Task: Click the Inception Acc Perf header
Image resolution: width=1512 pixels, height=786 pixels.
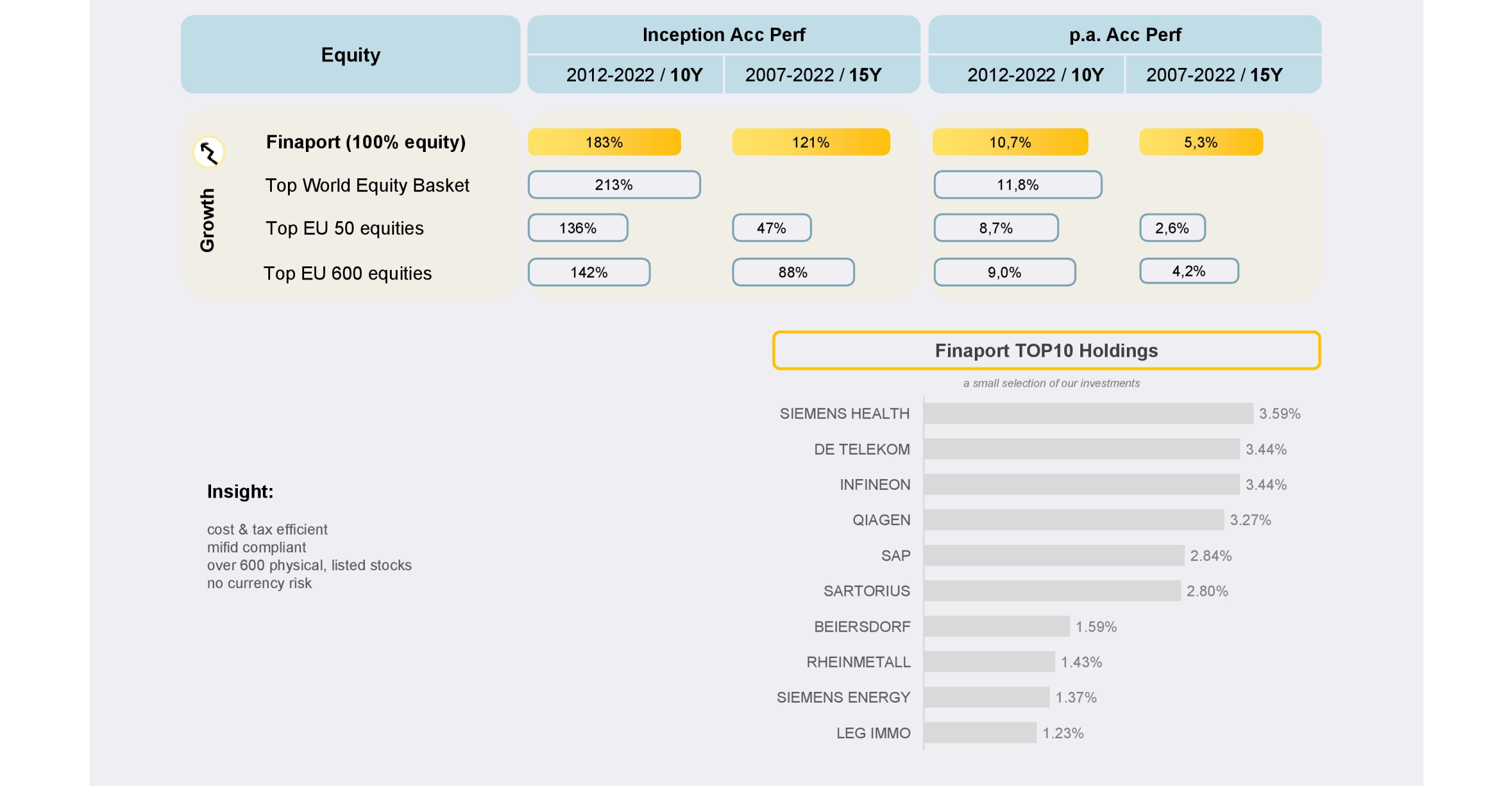Action: tap(723, 35)
